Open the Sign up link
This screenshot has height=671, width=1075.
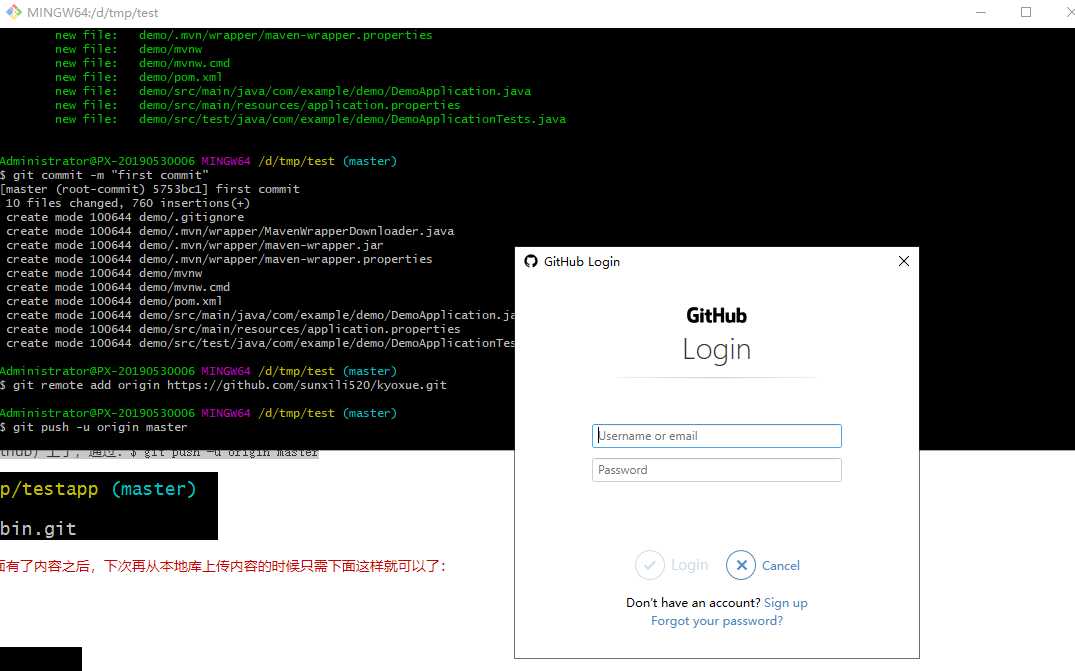(x=786, y=602)
